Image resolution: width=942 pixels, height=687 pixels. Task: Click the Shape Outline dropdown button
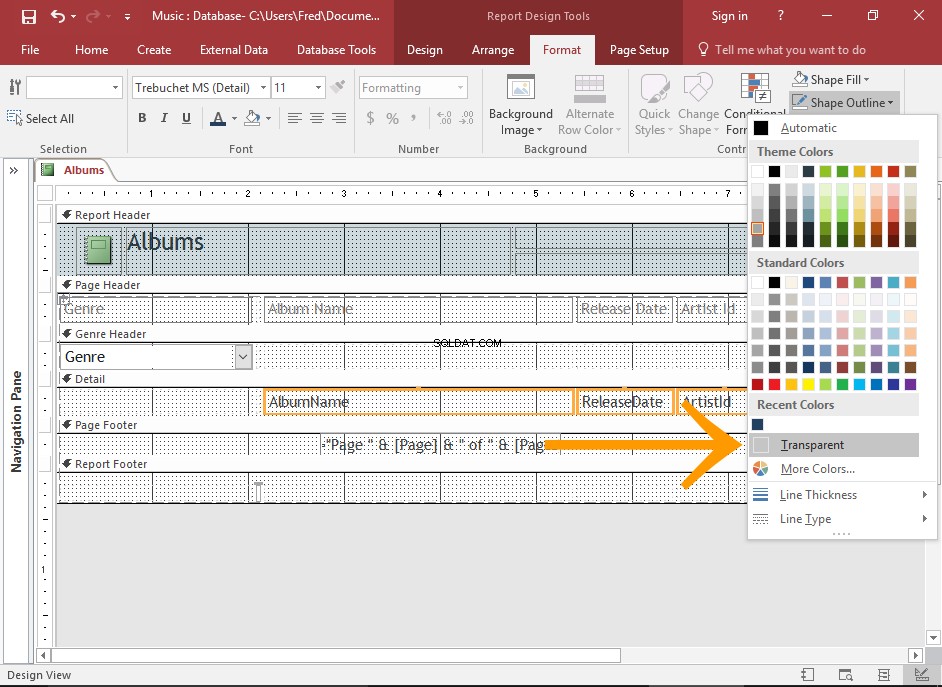coord(843,103)
